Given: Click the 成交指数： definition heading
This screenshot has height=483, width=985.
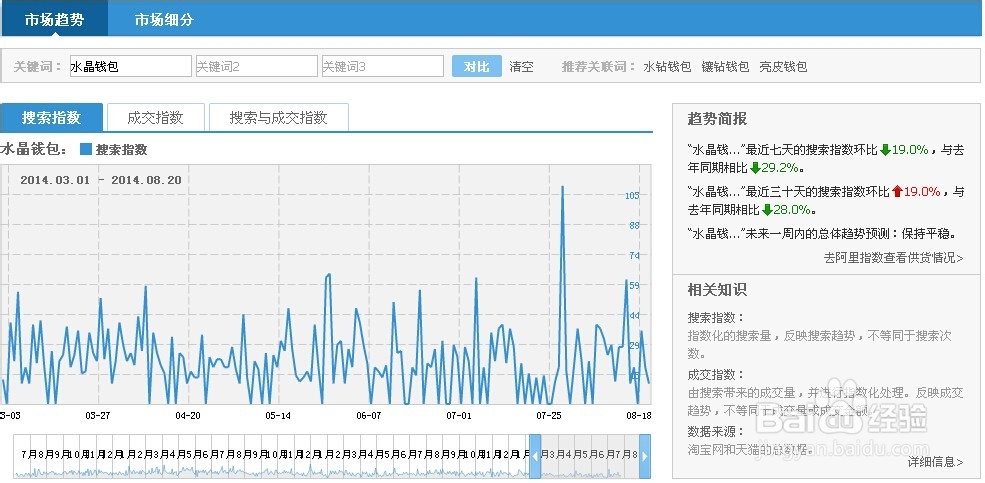Looking at the screenshot, I should pos(716,375).
